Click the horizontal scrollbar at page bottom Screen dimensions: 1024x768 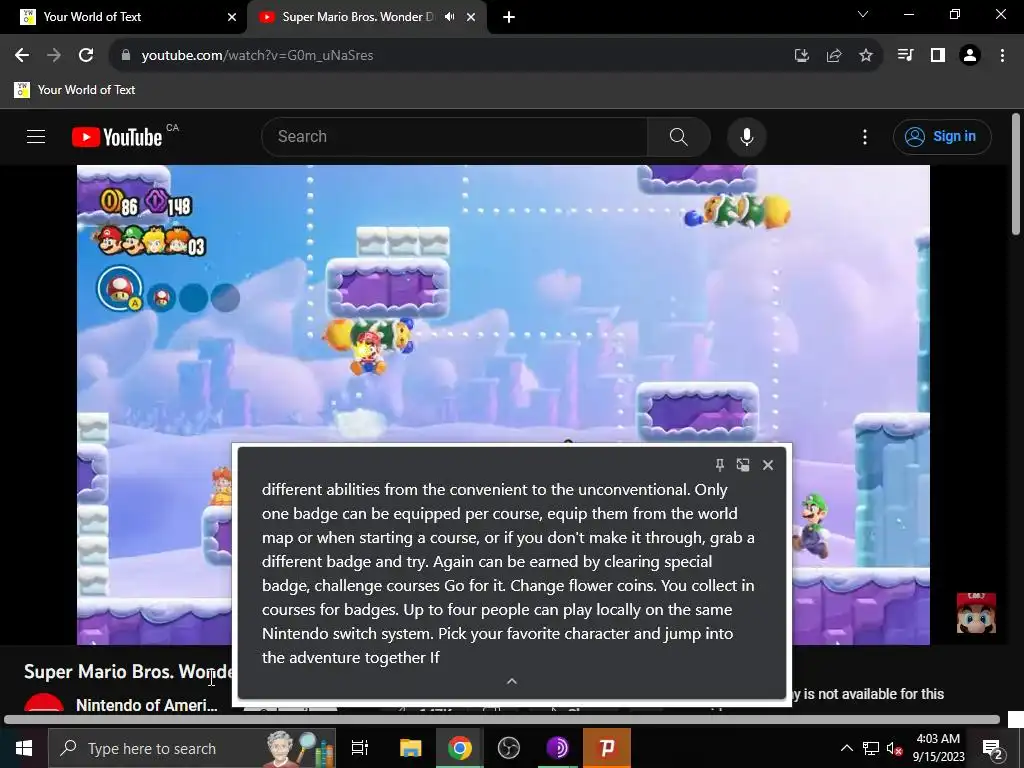click(x=502, y=720)
